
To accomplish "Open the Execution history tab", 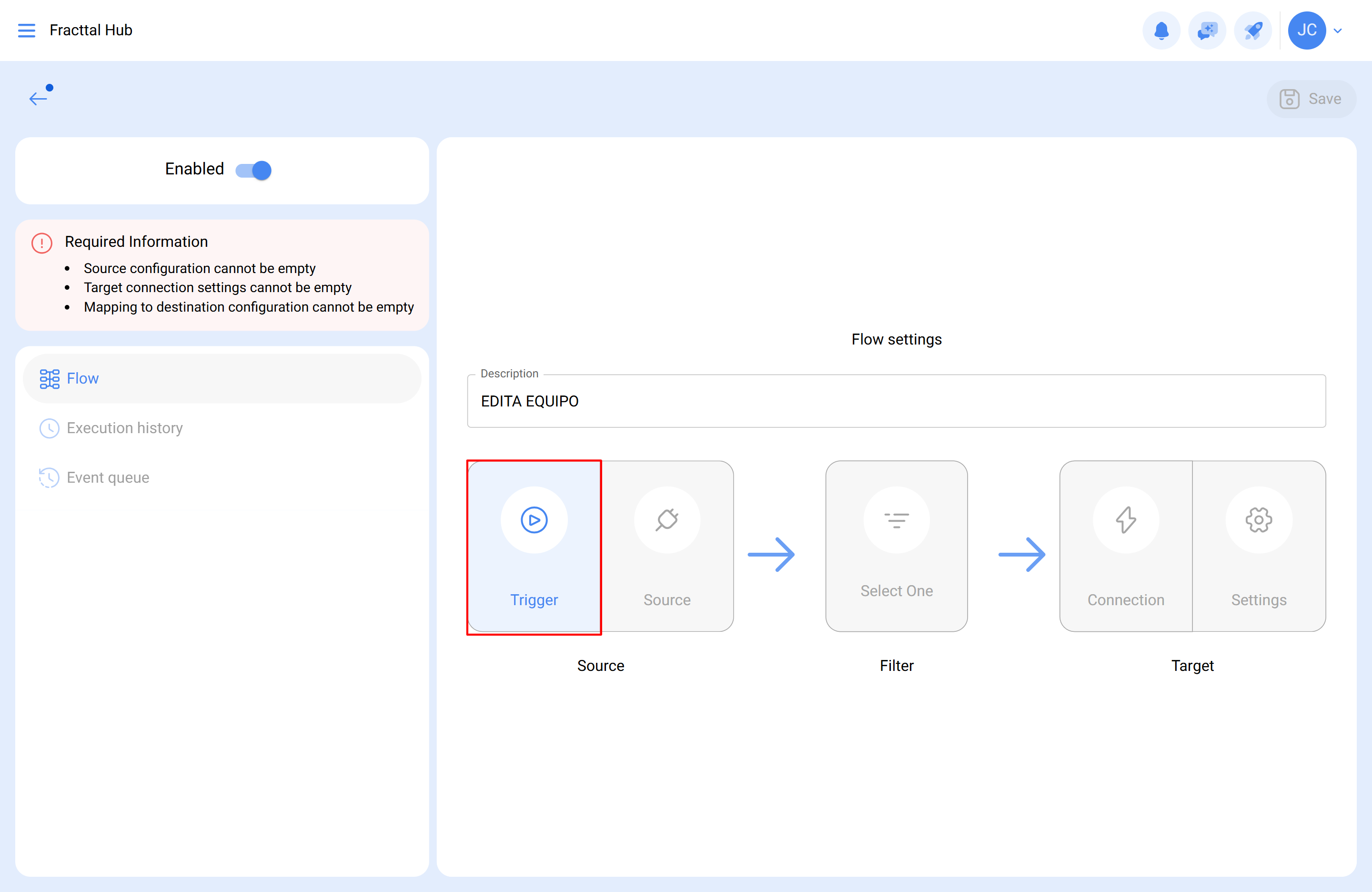I will 124,428.
